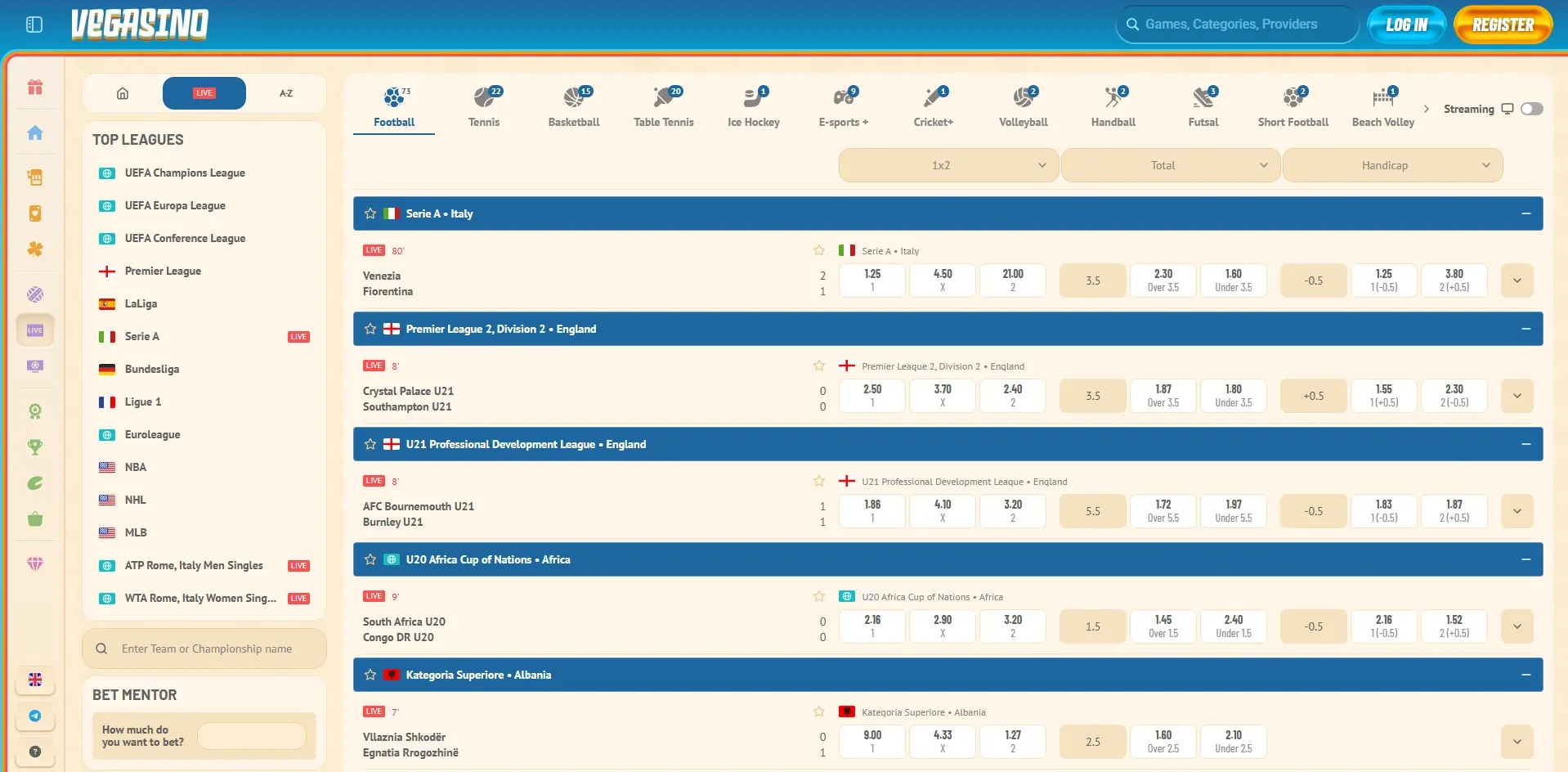The width and height of the screenshot is (1568, 772).
Task: Open ATP Rome, Italy Men Singles league
Action: (194, 565)
